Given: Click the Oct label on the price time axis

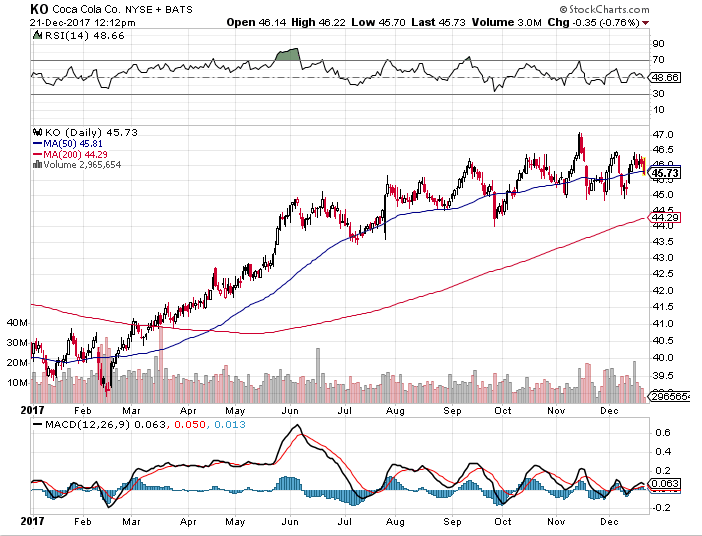Looking at the screenshot, I should click(x=503, y=409).
